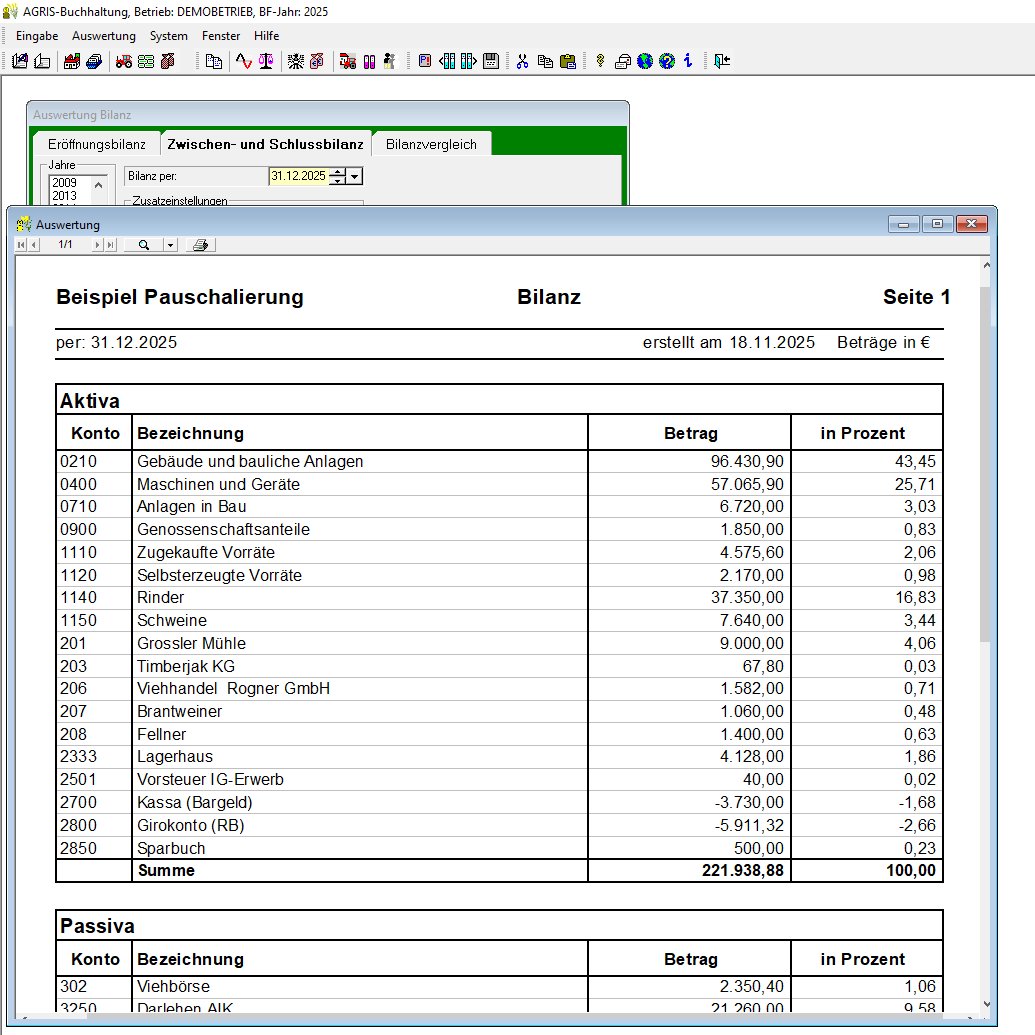This screenshot has width=1035, height=1035.
Task: Switch to the Bilanzvergleich tab
Action: pyautogui.click(x=431, y=144)
